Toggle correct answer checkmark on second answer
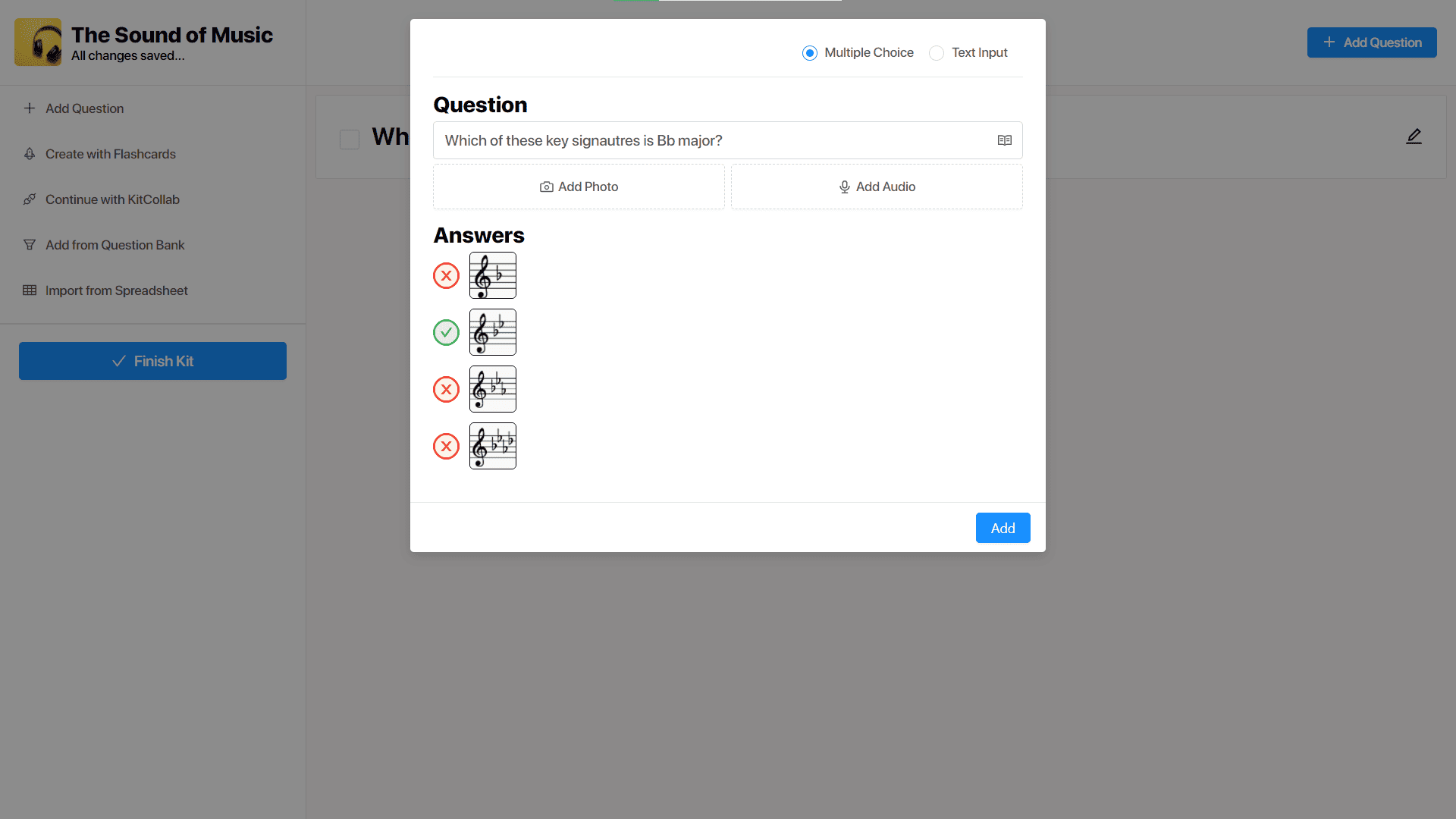Image resolution: width=1456 pixels, height=819 pixels. pos(446,331)
